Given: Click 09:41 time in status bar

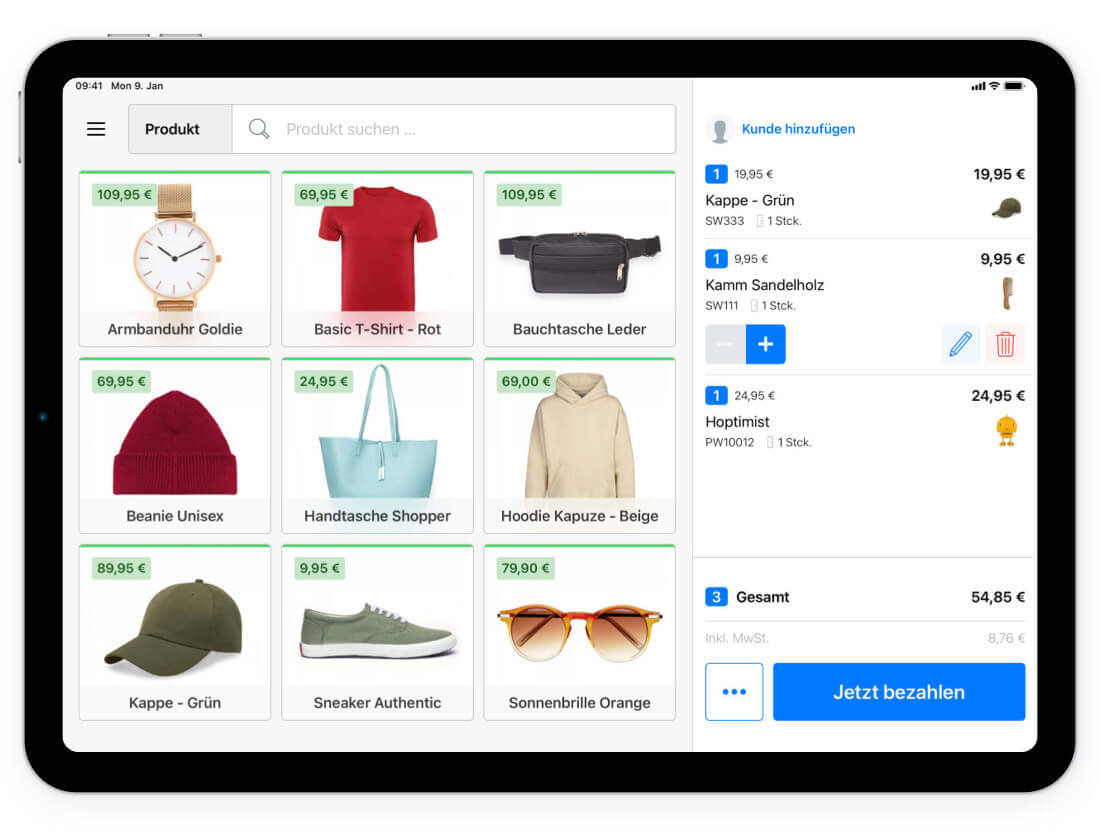Looking at the screenshot, I should click(x=89, y=86).
